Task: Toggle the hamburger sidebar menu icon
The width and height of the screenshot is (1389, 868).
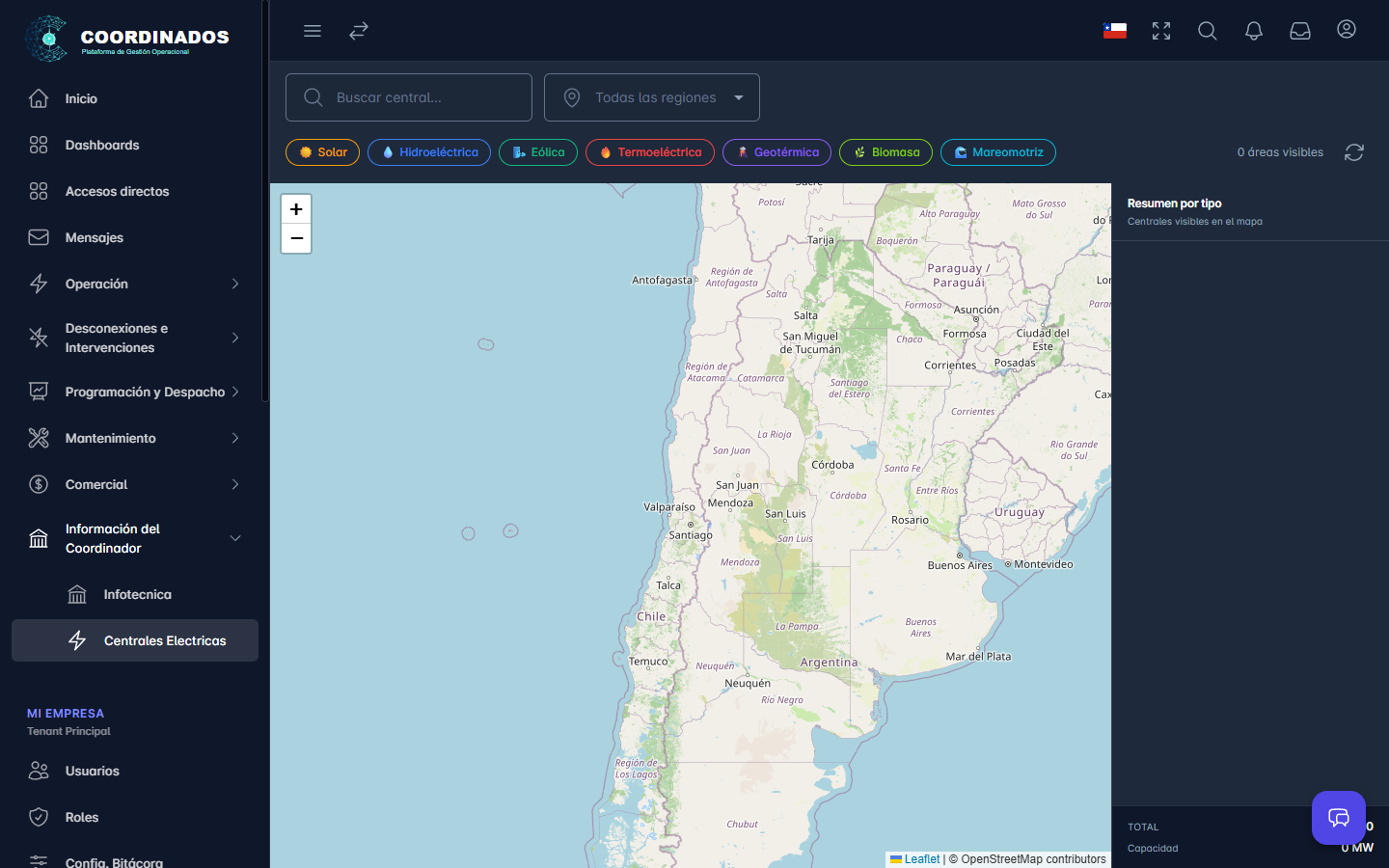Action: pos(313,31)
